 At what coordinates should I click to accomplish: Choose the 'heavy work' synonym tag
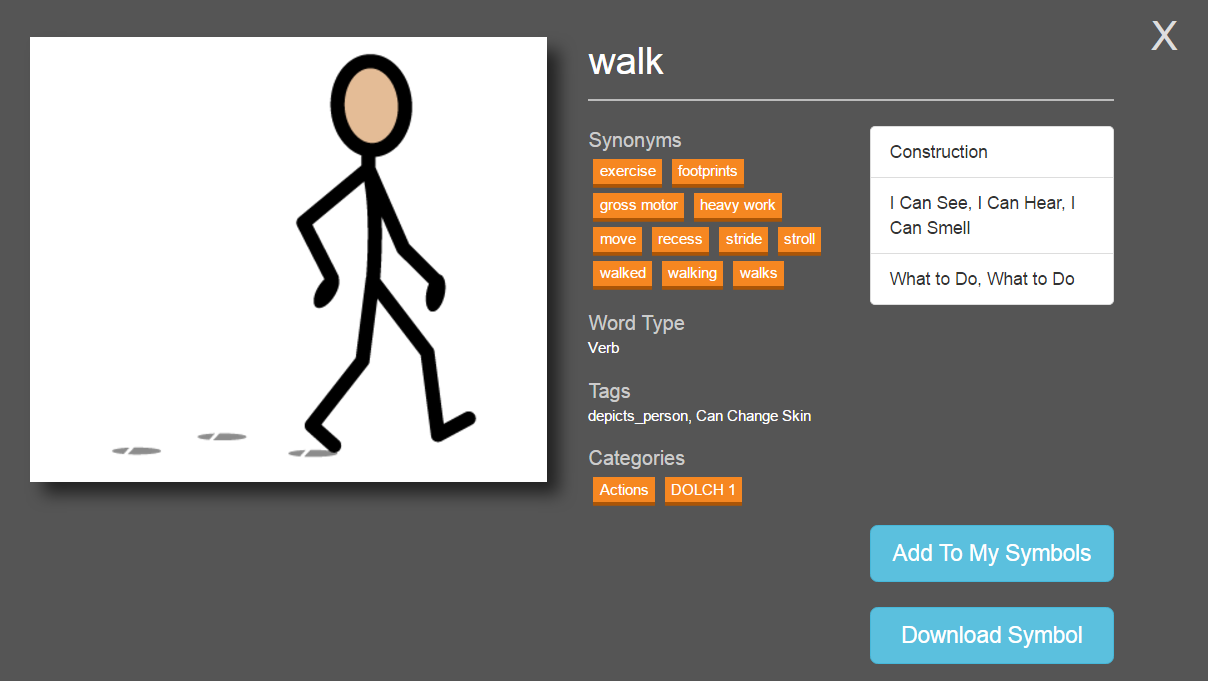point(737,206)
